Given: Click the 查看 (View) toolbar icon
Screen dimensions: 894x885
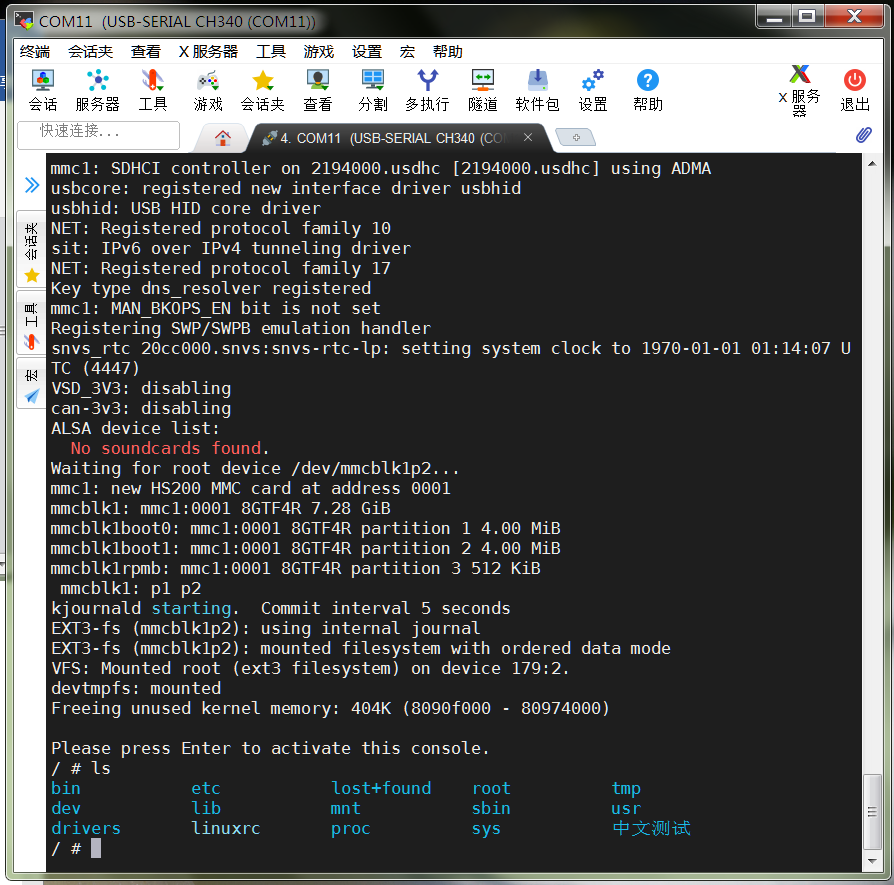Looking at the screenshot, I should coord(318,90).
